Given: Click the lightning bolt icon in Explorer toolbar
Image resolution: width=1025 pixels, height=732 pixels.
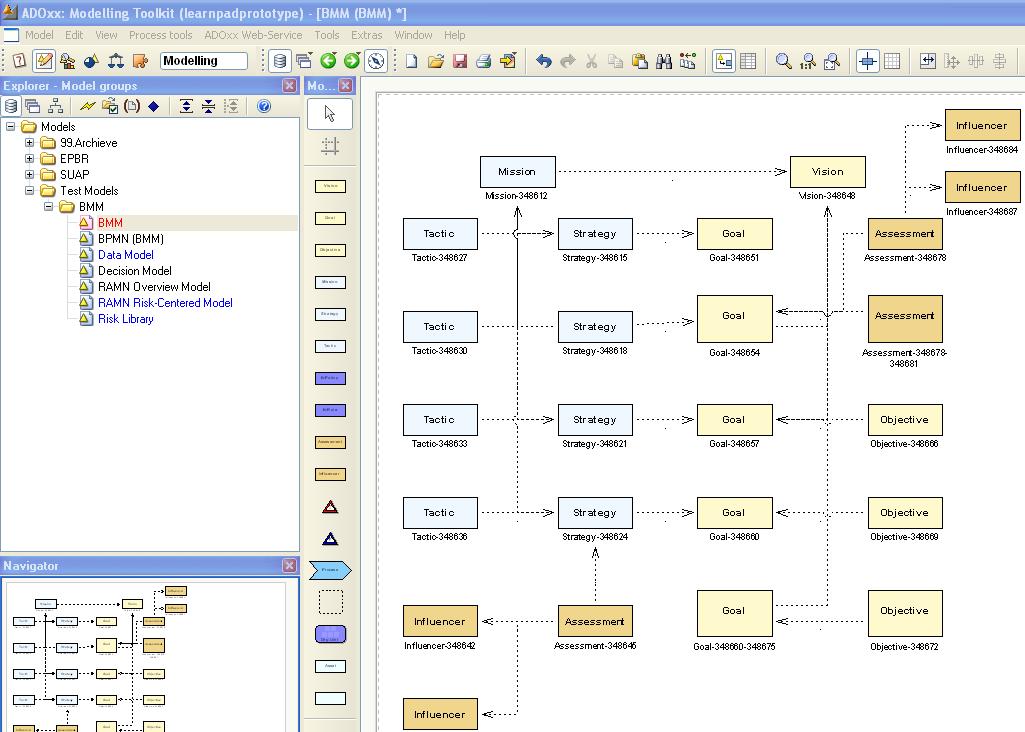Looking at the screenshot, I should pyautogui.click(x=87, y=106).
